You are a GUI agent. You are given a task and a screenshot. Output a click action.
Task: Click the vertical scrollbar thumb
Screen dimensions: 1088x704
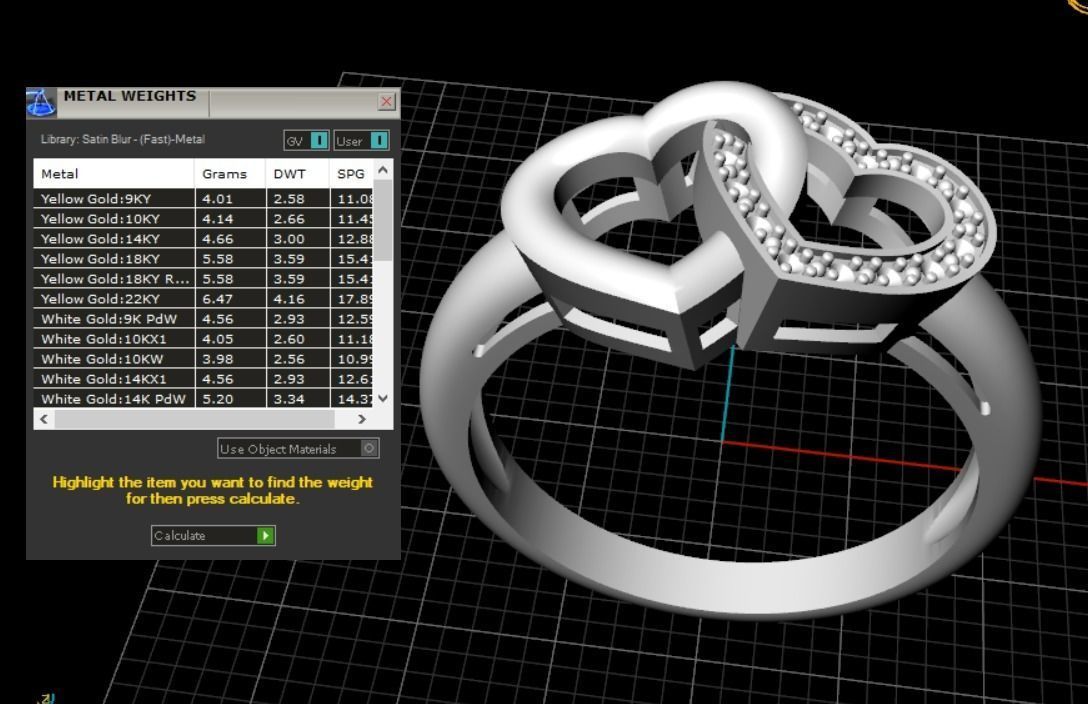click(384, 222)
